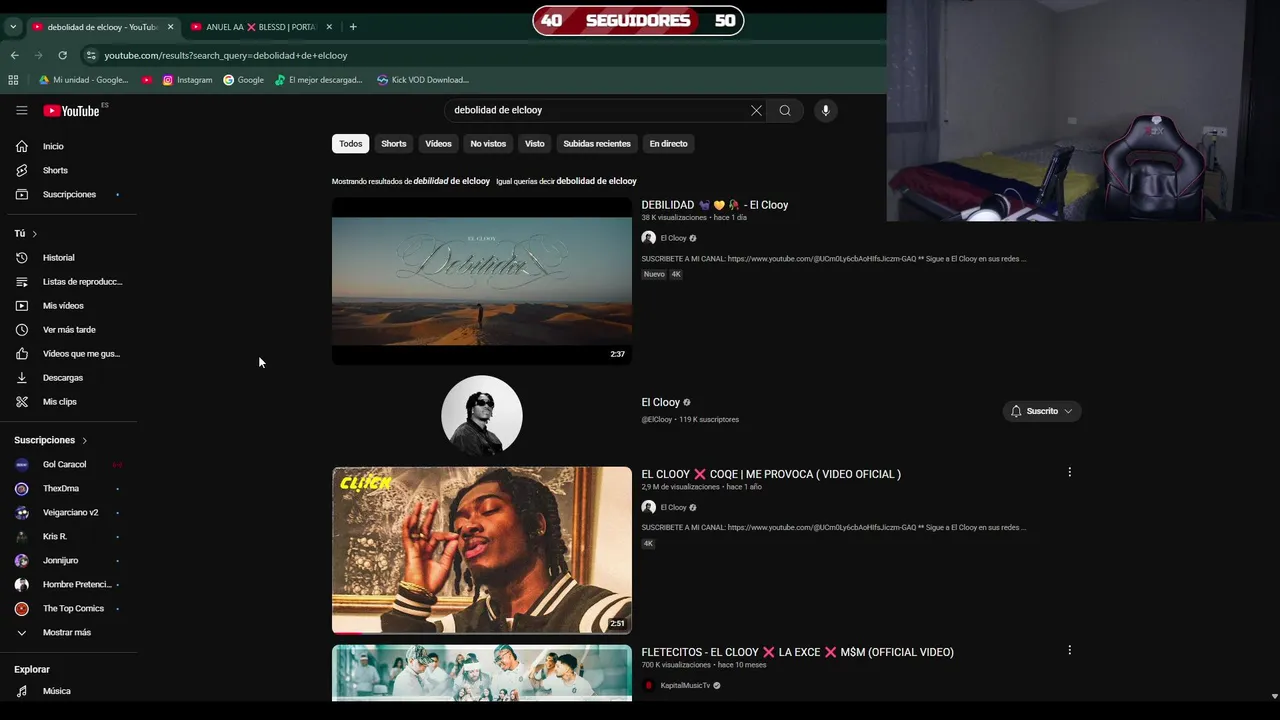Viewport: 1280px width, 720px height.
Task: Select Subidas recientes filter chip
Action: 597,144
